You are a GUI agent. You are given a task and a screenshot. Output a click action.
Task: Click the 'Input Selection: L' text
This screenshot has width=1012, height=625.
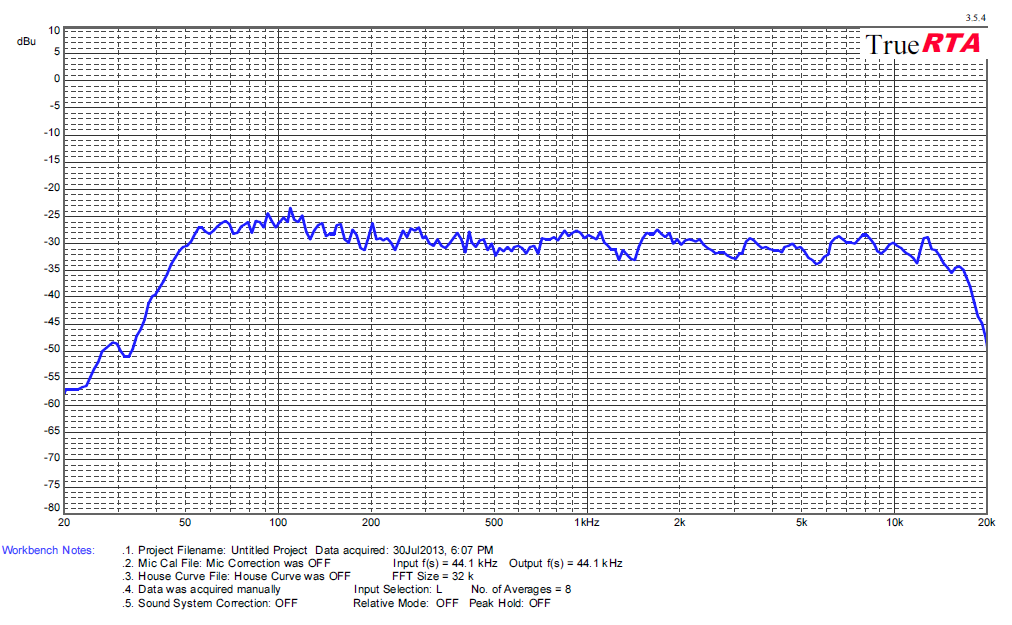click(398, 589)
